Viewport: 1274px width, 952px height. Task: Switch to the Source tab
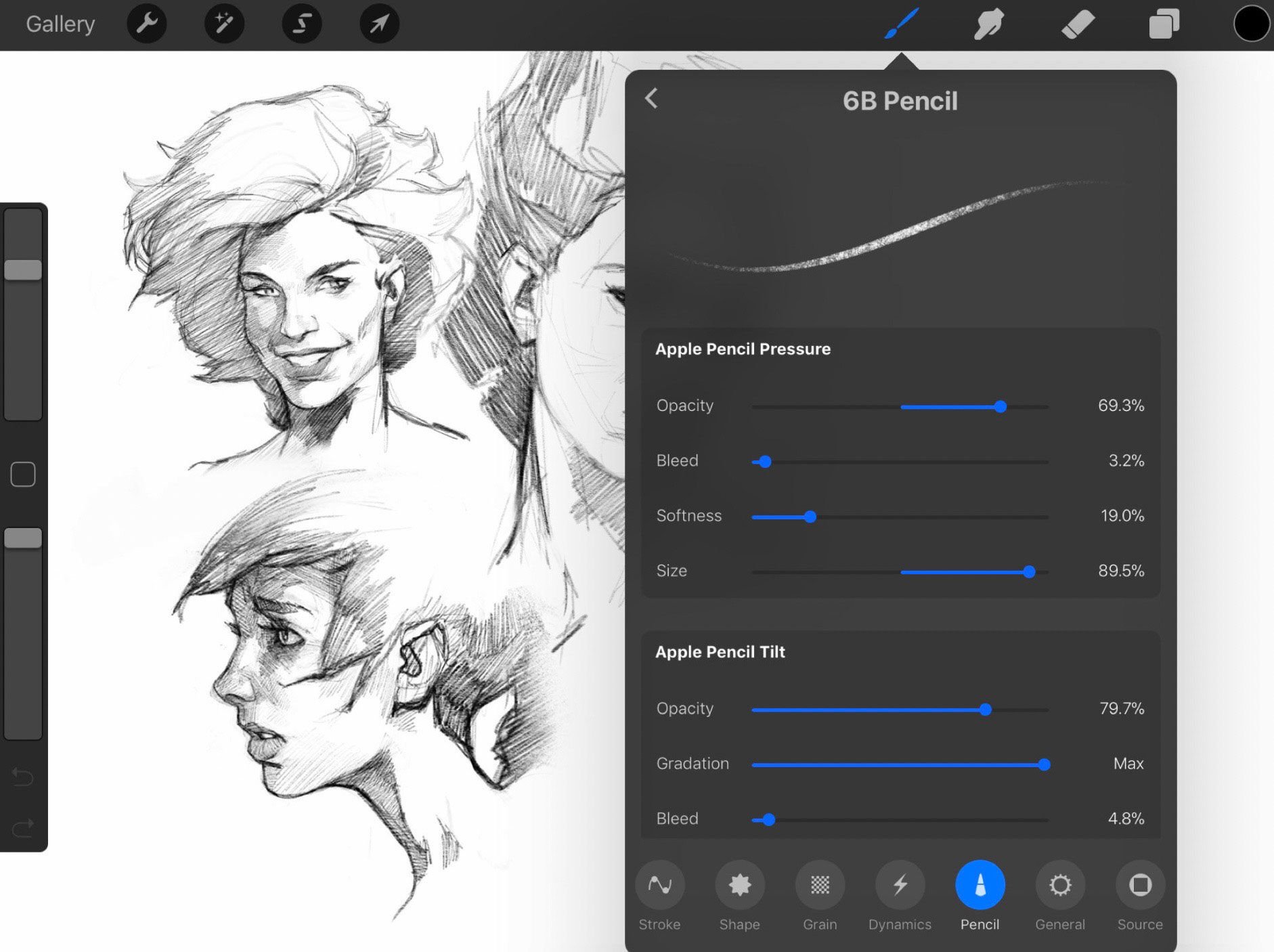[x=1140, y=885]
